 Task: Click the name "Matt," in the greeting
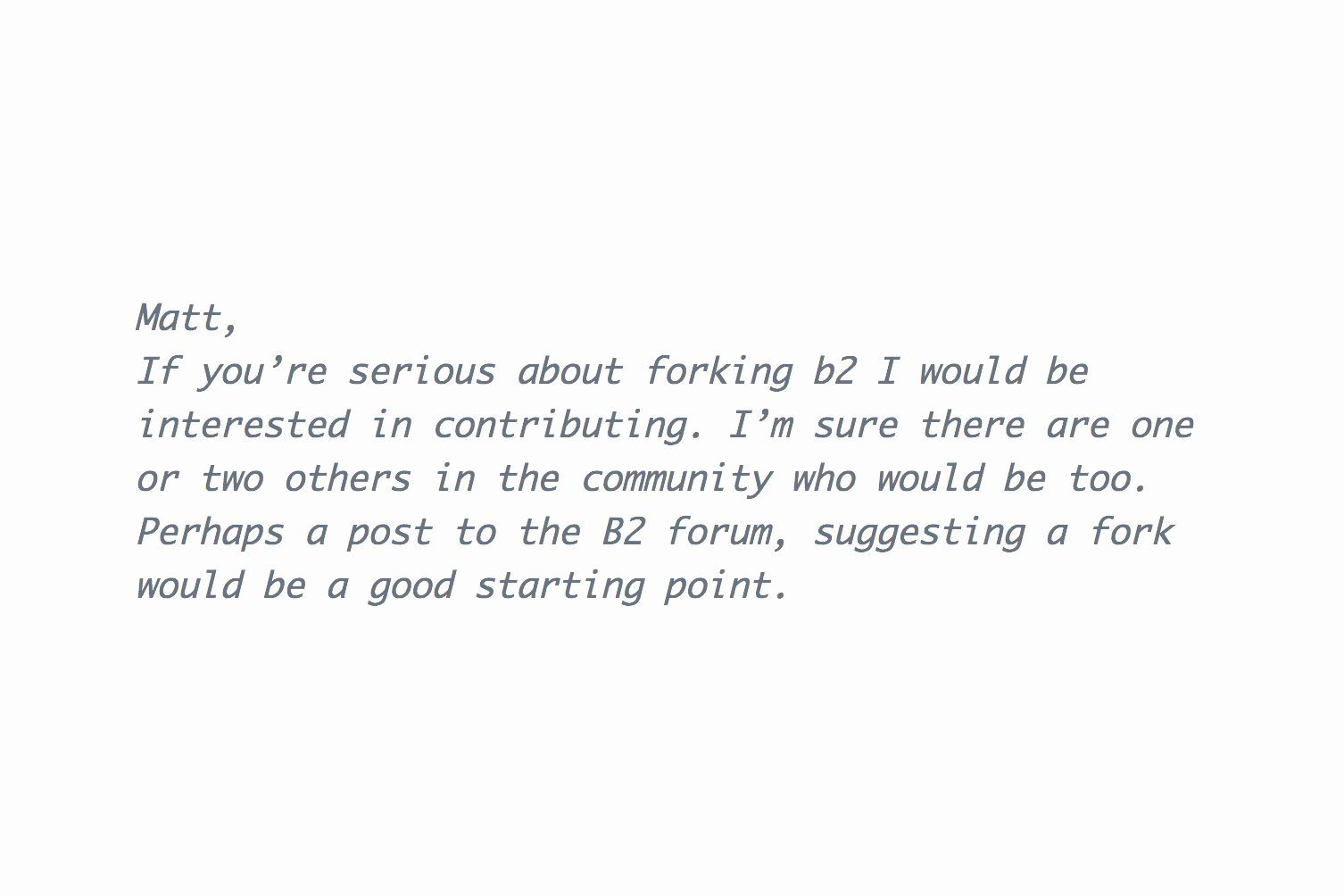coord(188,319)
